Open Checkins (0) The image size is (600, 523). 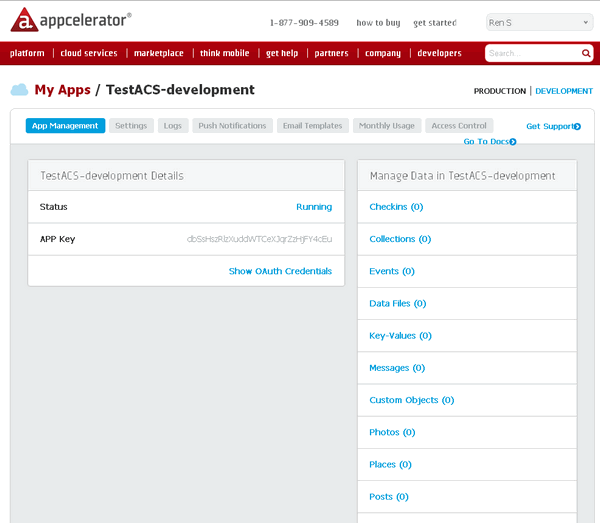point(396,207)
